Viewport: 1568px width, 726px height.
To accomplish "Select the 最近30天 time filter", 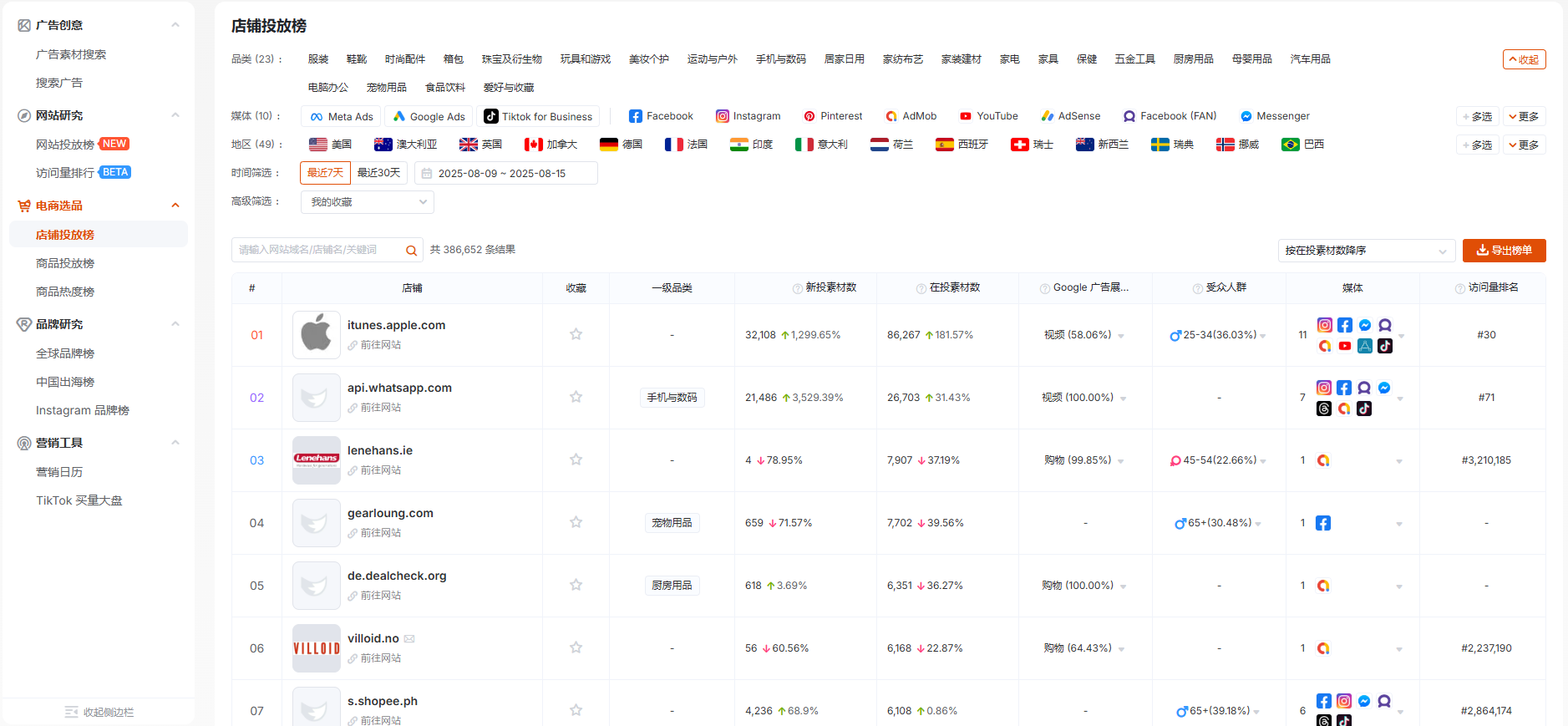I will tap(379, 173).
